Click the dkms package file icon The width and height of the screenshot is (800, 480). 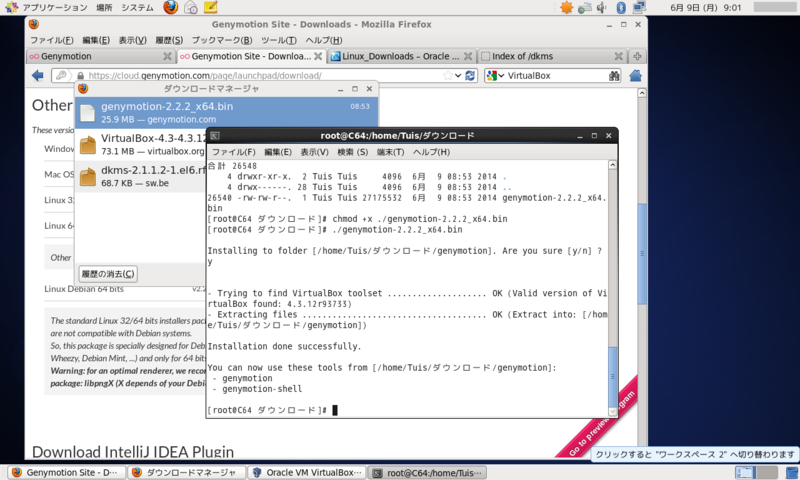88,176
